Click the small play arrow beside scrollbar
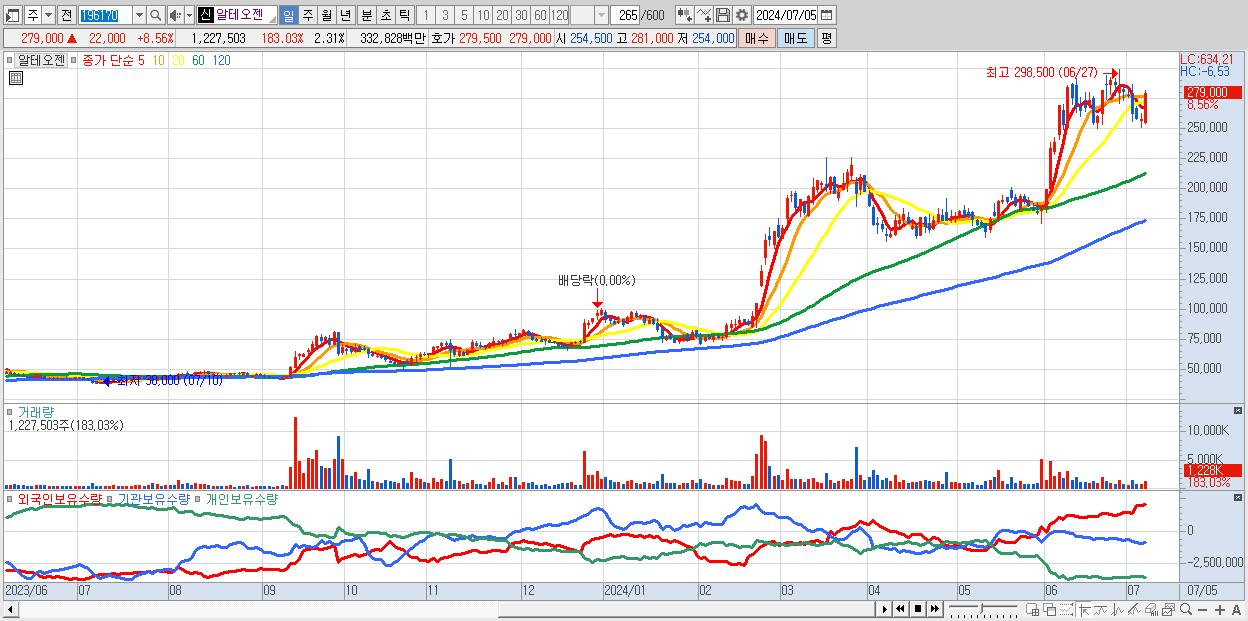 tap(885, 609)
